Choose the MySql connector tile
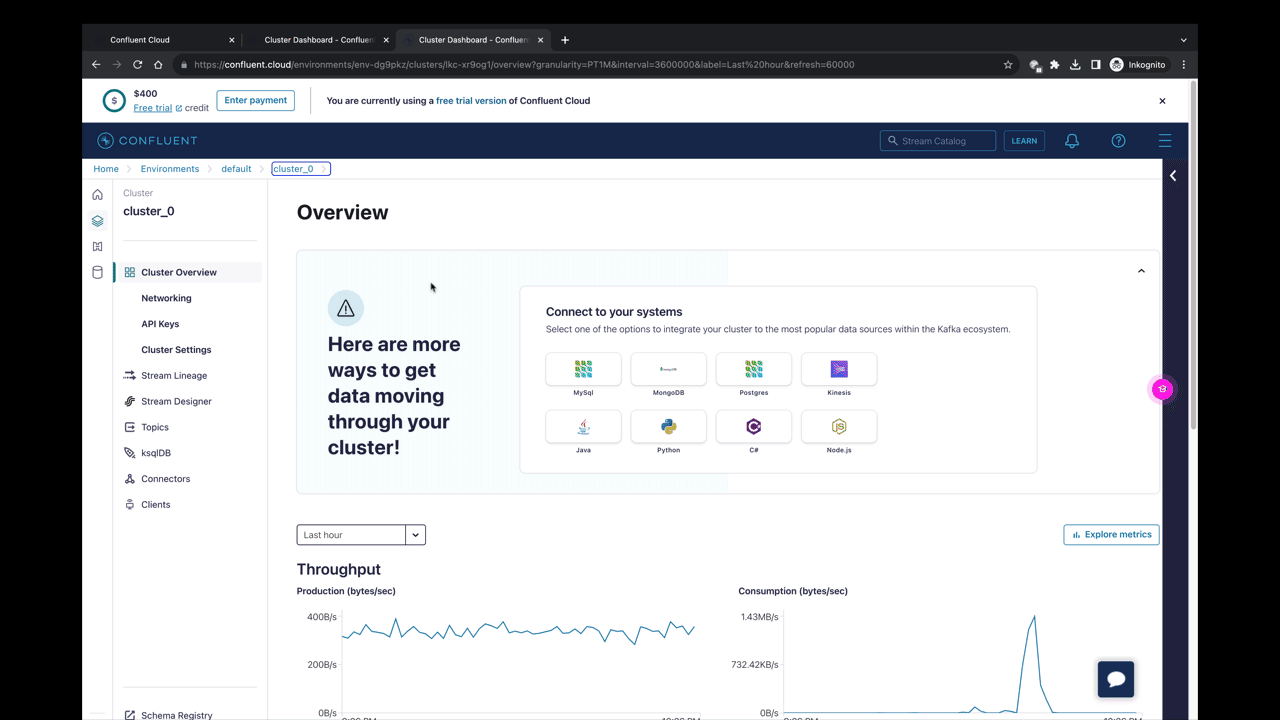The height and width of the screenshot is (720, 1280). click(583, 369)
